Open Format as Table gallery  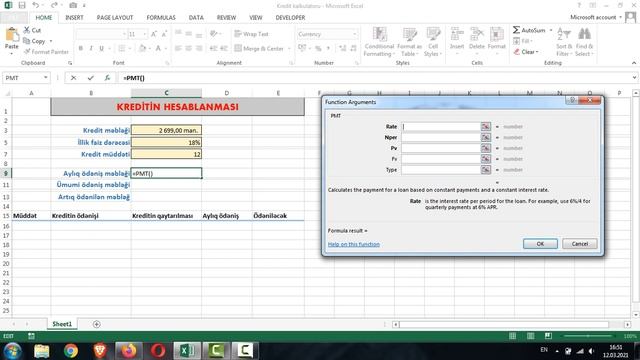(x=409, y=42)
